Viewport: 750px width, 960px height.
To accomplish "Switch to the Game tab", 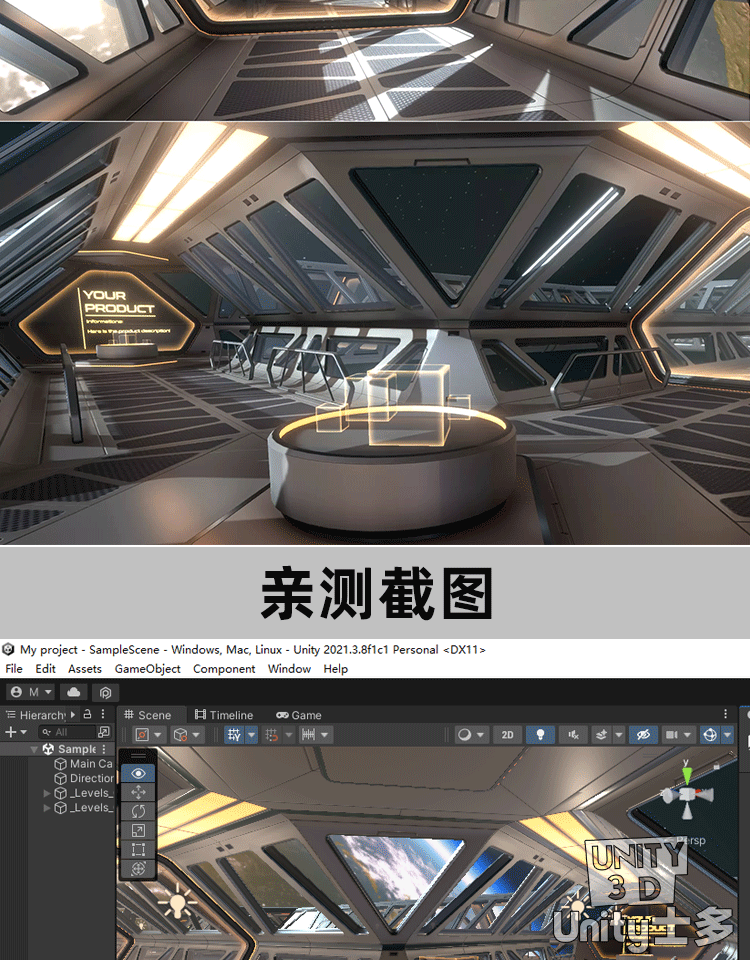I will coord(299,714).
